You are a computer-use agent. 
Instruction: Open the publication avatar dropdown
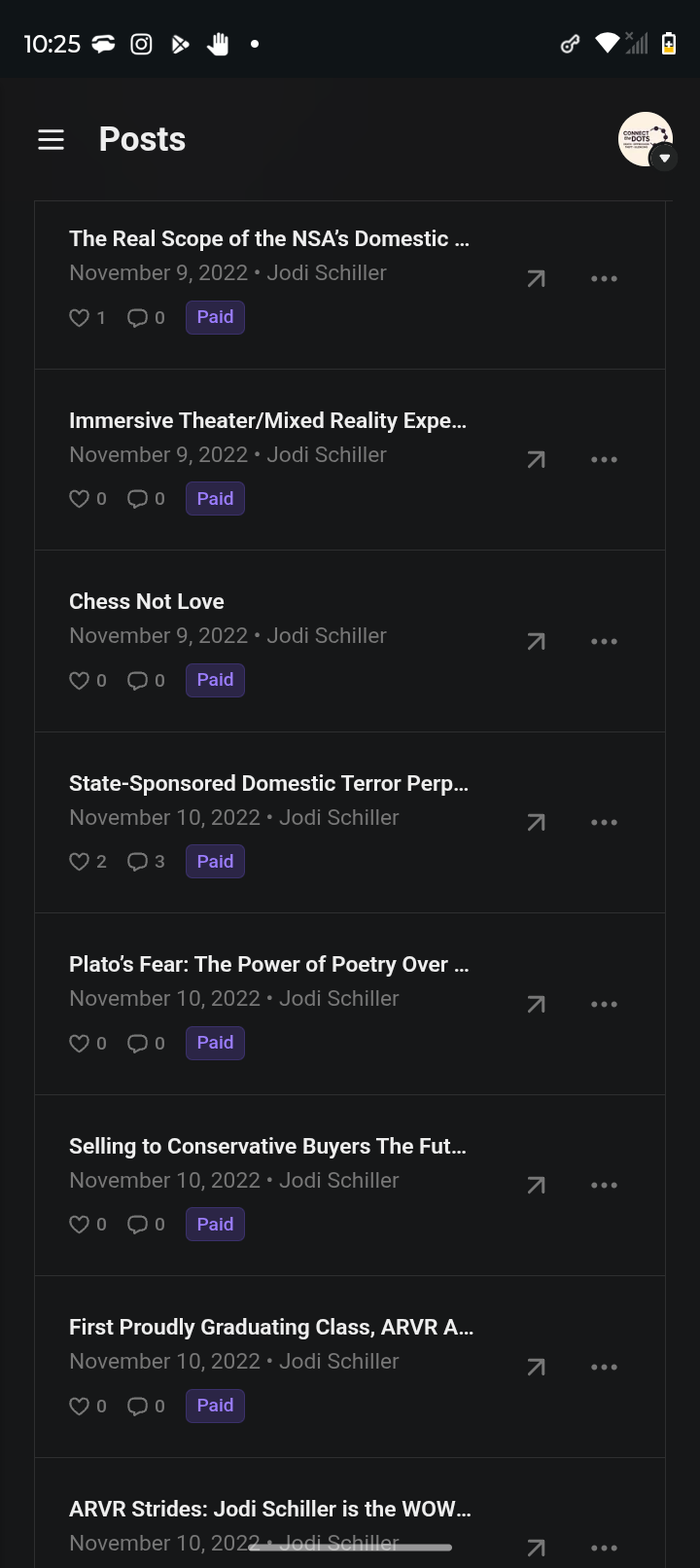pyautogui.click(x=647, y=140)
